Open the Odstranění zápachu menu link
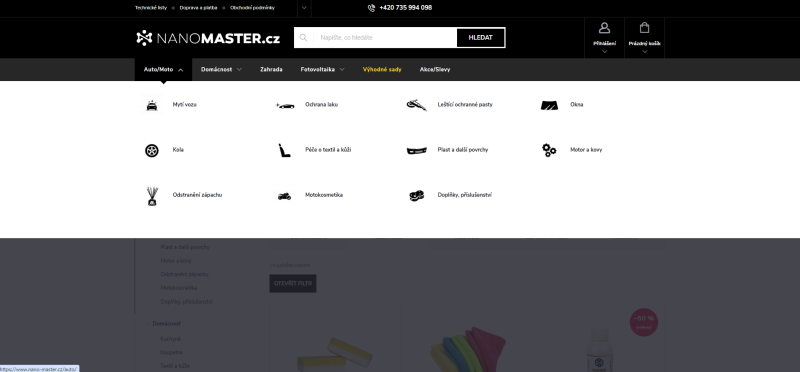This screenshot has height=372, width=800. [x=197, y=195]
